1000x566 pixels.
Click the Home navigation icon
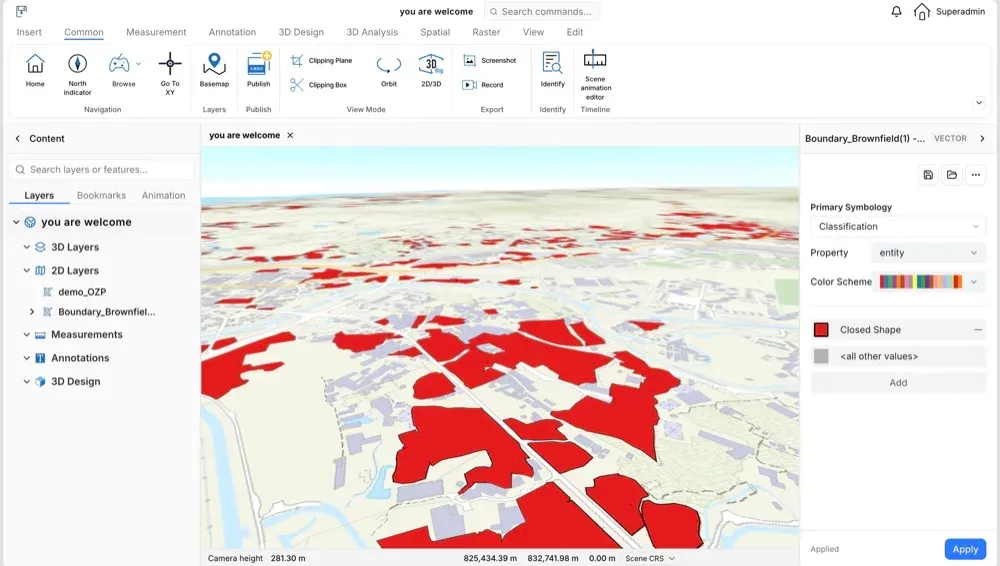coord(35,64)
